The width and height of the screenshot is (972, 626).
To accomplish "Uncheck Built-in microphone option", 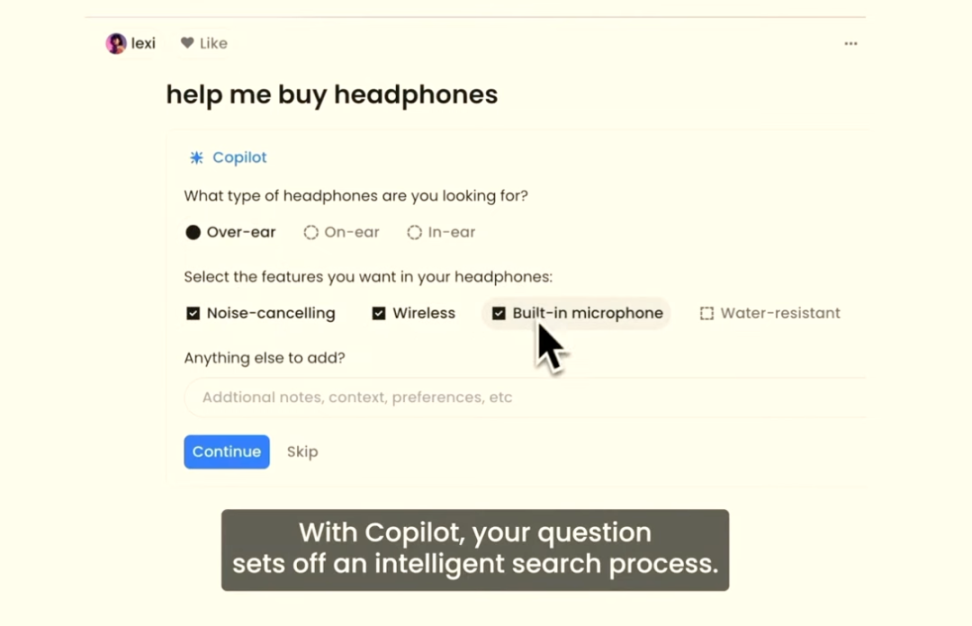I will pyautogui.click(x=499, y=313).
